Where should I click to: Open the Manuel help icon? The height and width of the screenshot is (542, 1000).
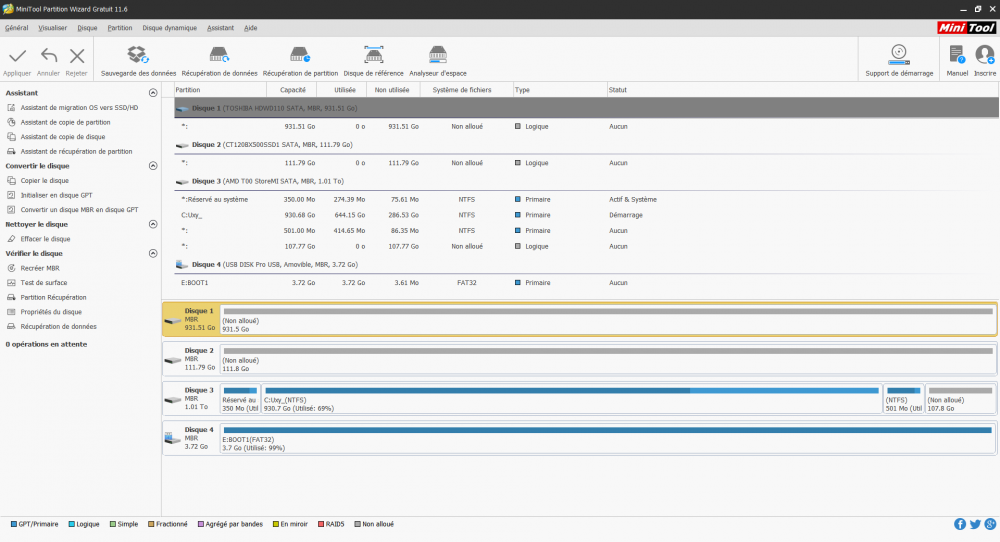click(957, 55)
